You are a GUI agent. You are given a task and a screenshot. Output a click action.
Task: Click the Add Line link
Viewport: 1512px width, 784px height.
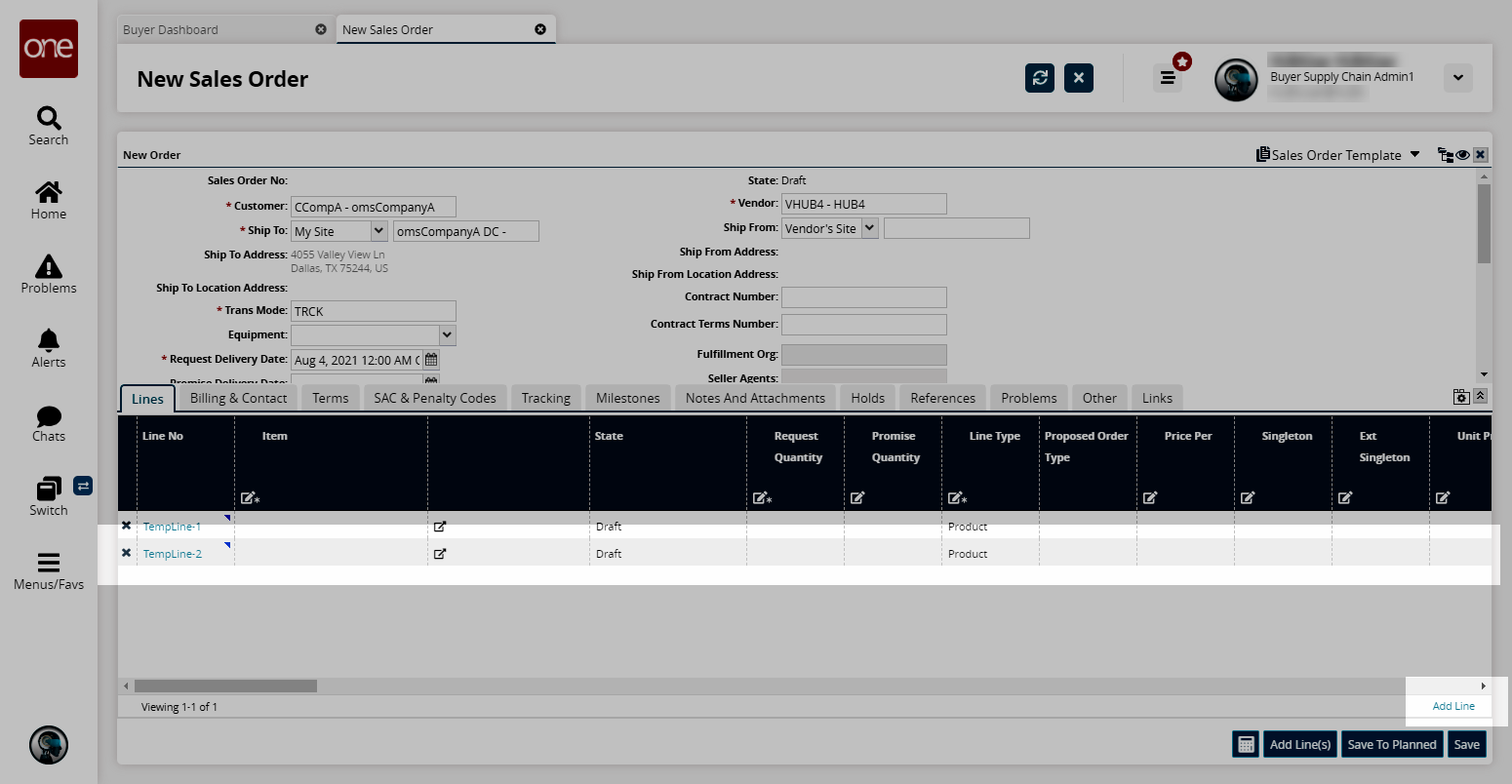coord(1453,706)
